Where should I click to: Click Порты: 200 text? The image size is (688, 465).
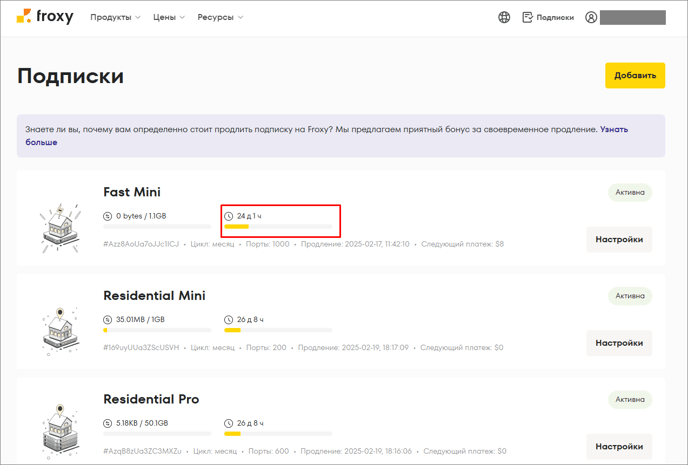[266, 348]
